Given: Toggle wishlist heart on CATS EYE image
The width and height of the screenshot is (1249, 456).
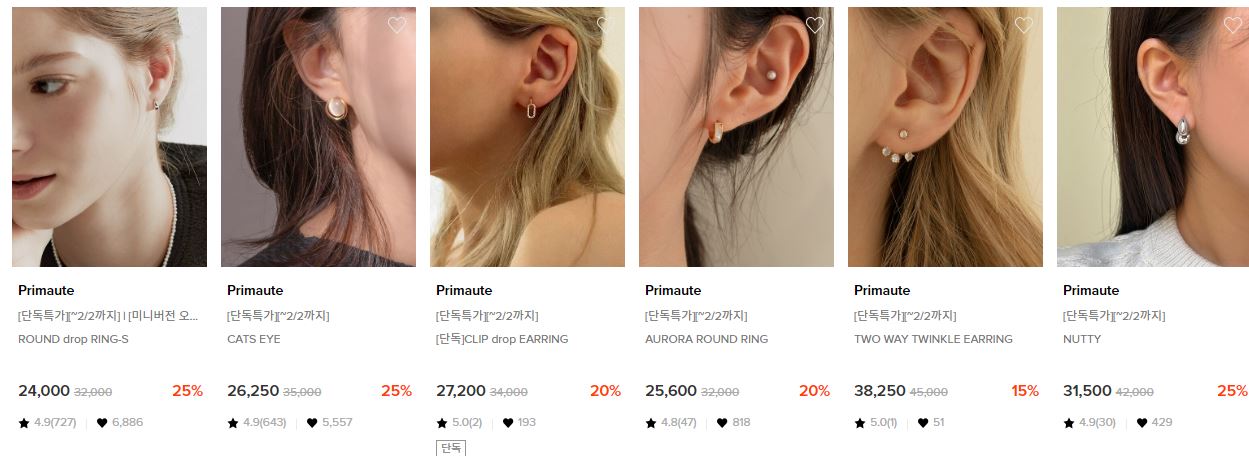Looking at the screenshot, I should tap(397, 25).
